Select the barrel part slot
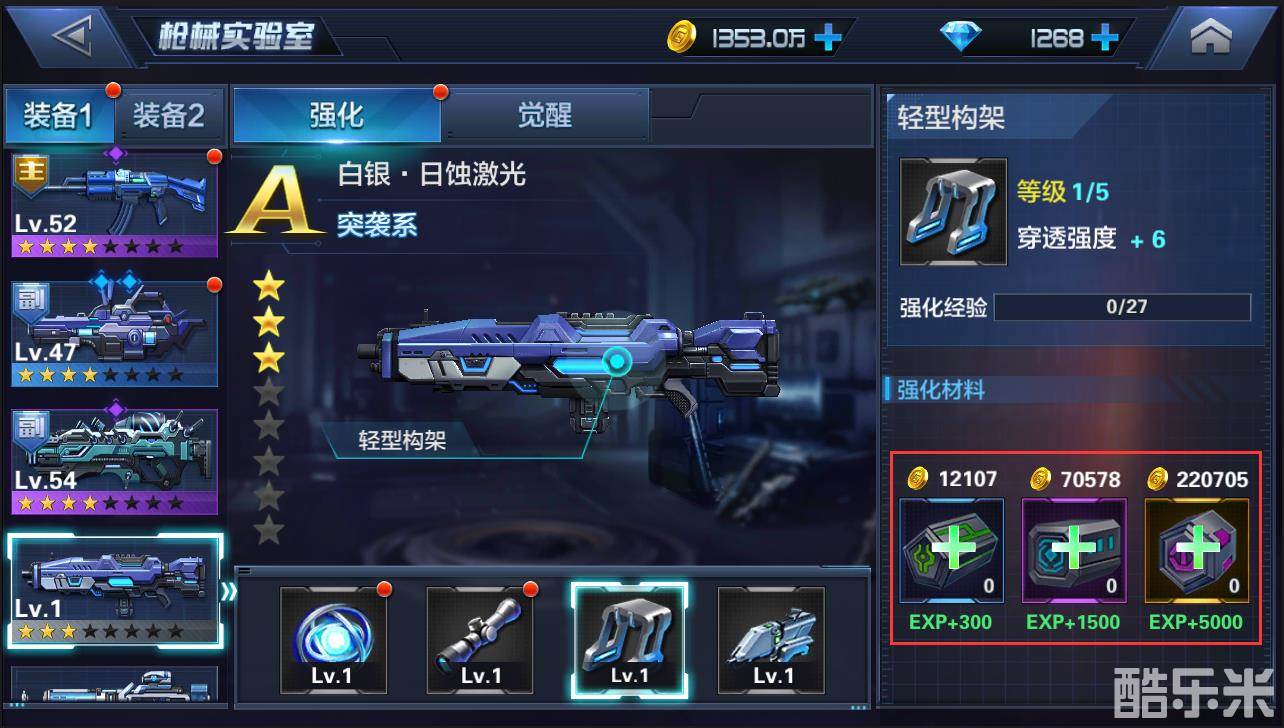Screen dimensions: 1284x728 coord(772,640)
